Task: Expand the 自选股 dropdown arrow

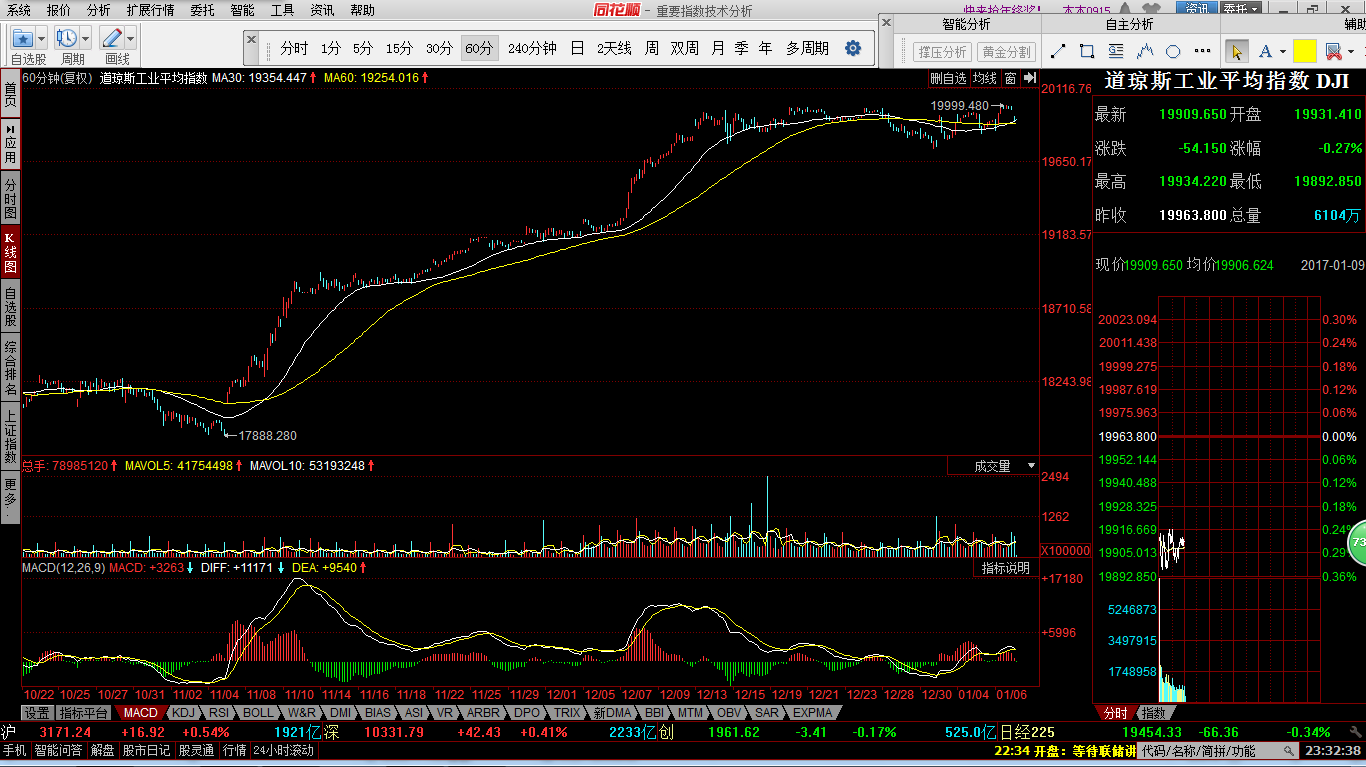Action: (x=43, y=39)
